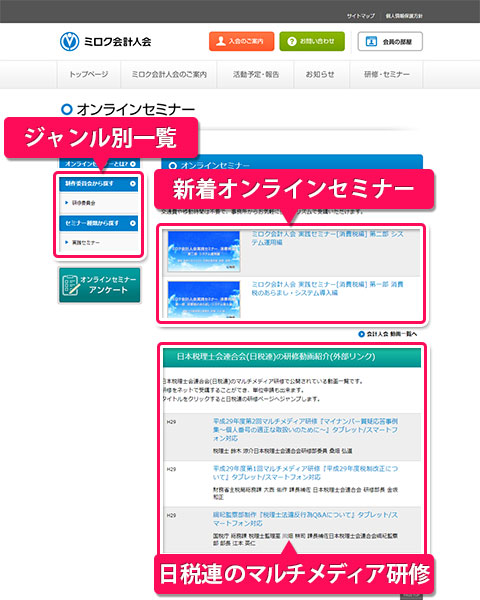Viewport: 480px width, 600px height.
Task: Select 研修委員会 in the sidebar
Action: 83,203
